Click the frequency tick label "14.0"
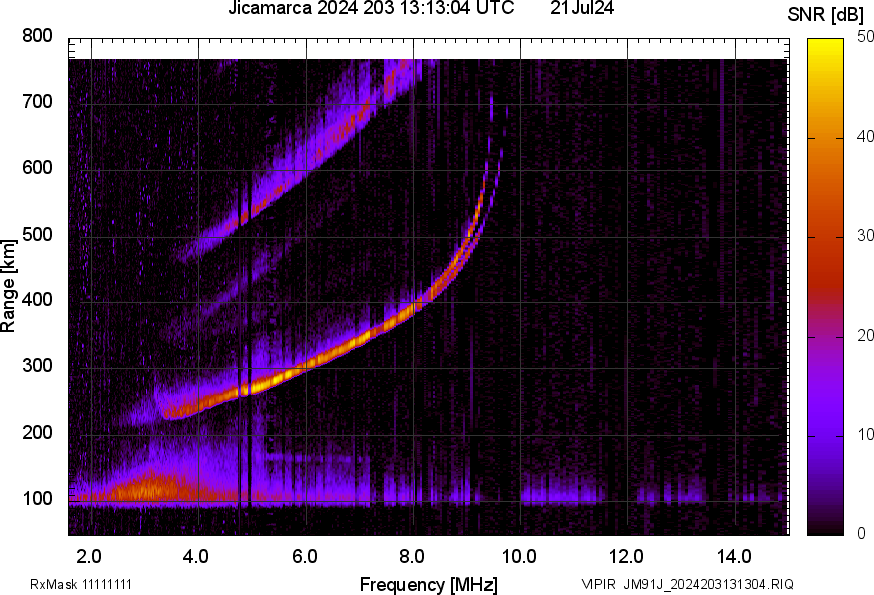Viewport: 874px width, 595px height. tap(734, 556)
